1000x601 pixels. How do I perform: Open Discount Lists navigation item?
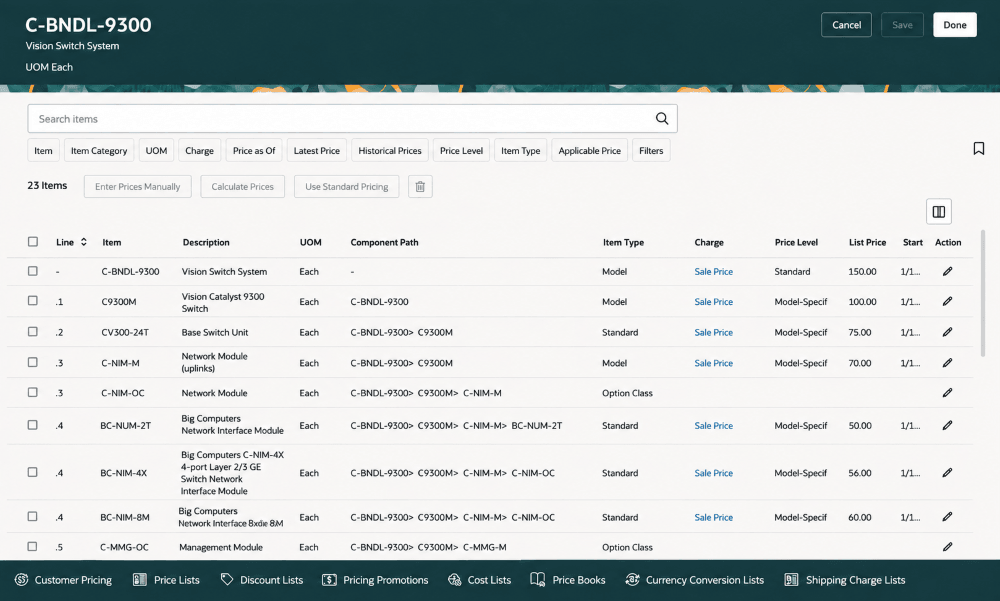pos(261,580)
